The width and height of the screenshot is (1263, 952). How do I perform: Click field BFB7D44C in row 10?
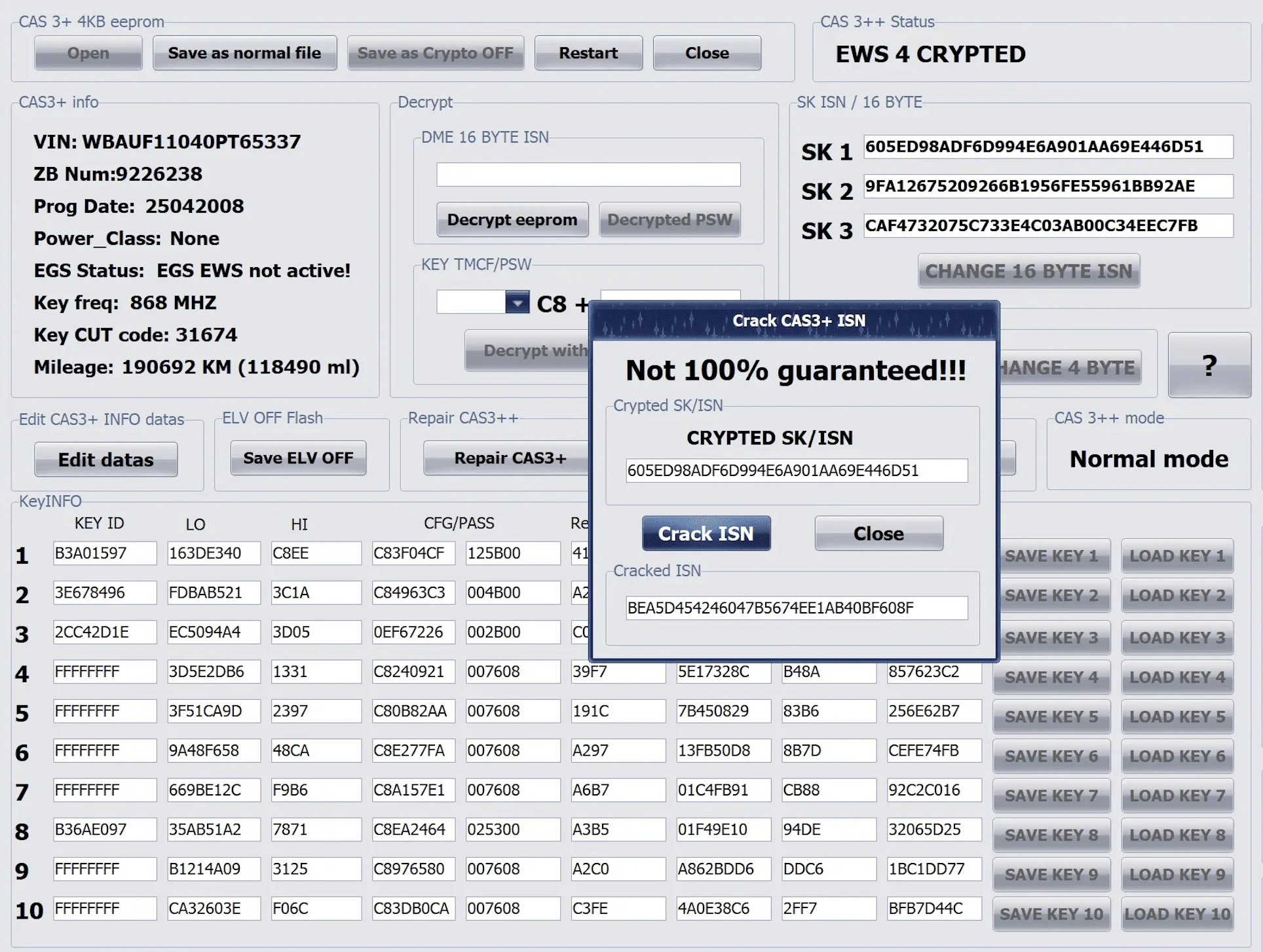pos(934,908)
